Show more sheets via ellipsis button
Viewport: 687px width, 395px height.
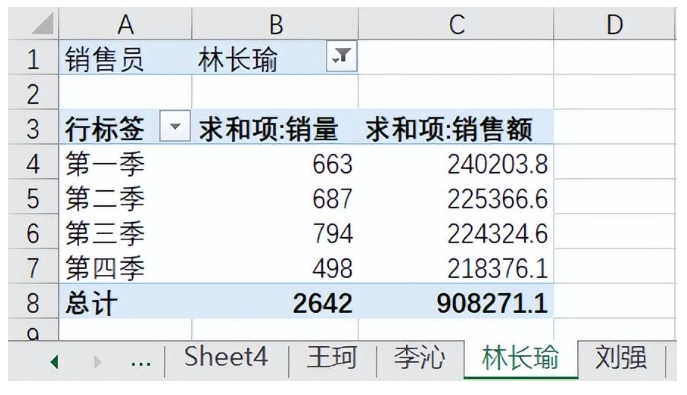click(x=140, y=363)
